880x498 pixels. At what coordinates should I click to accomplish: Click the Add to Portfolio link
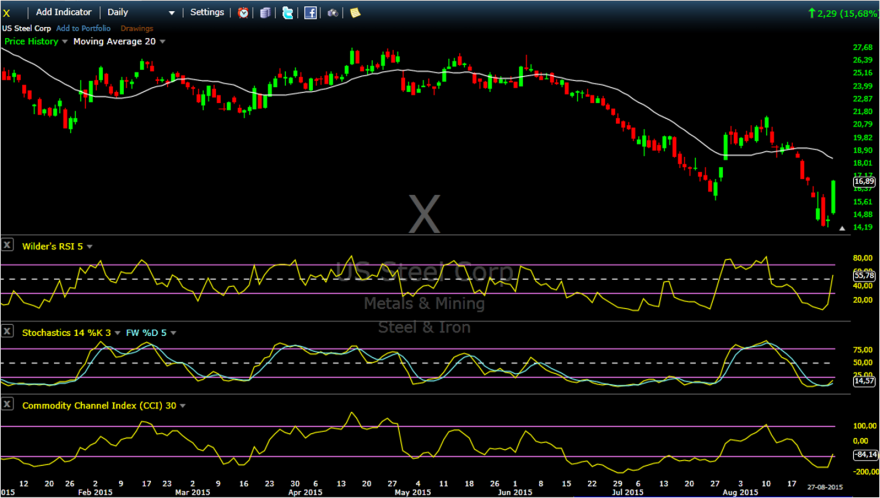84,28
